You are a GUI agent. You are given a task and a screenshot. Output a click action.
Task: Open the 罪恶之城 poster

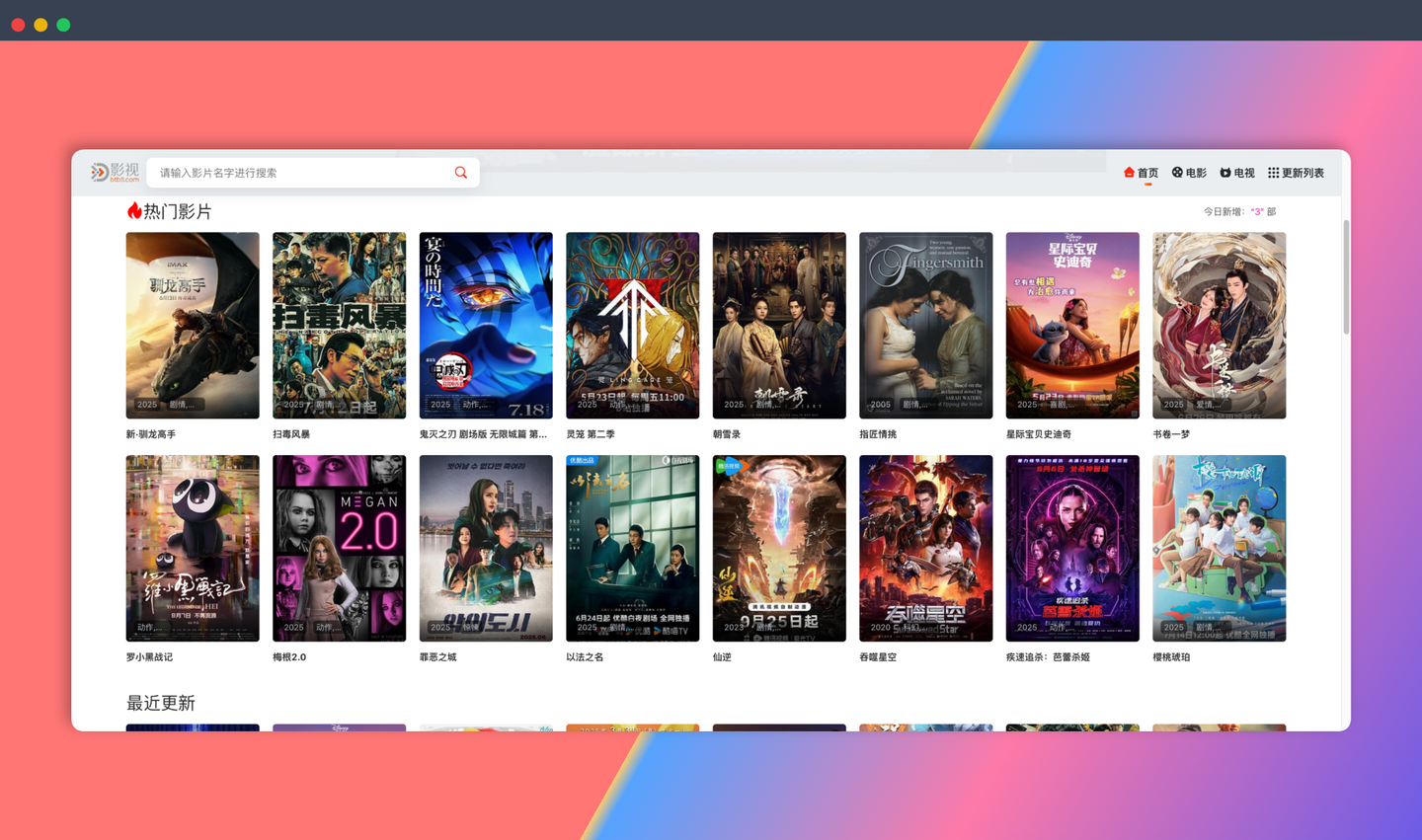pos(486,548)
